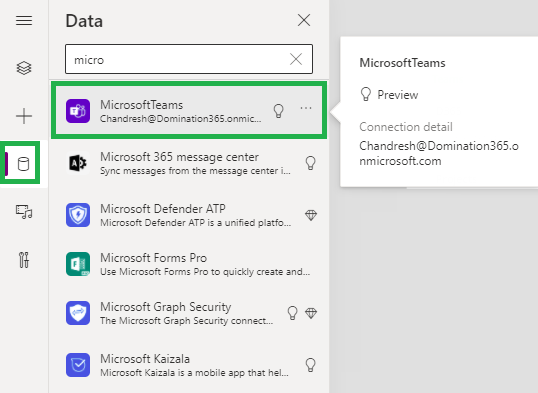Select the MicrosoftTeams connection row title

pos(141,105)
